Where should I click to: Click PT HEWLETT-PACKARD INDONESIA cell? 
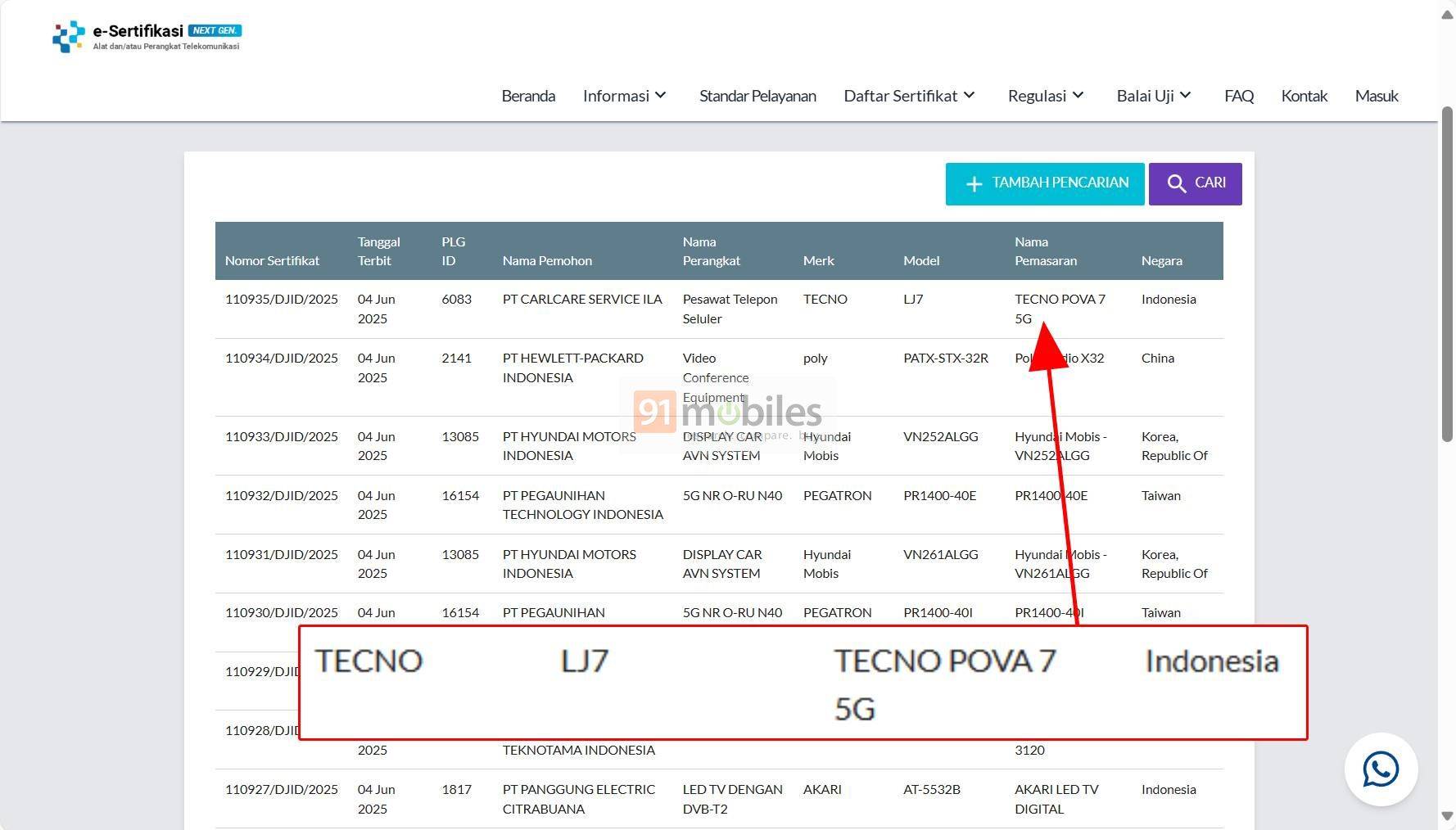[x=572, y=368]
